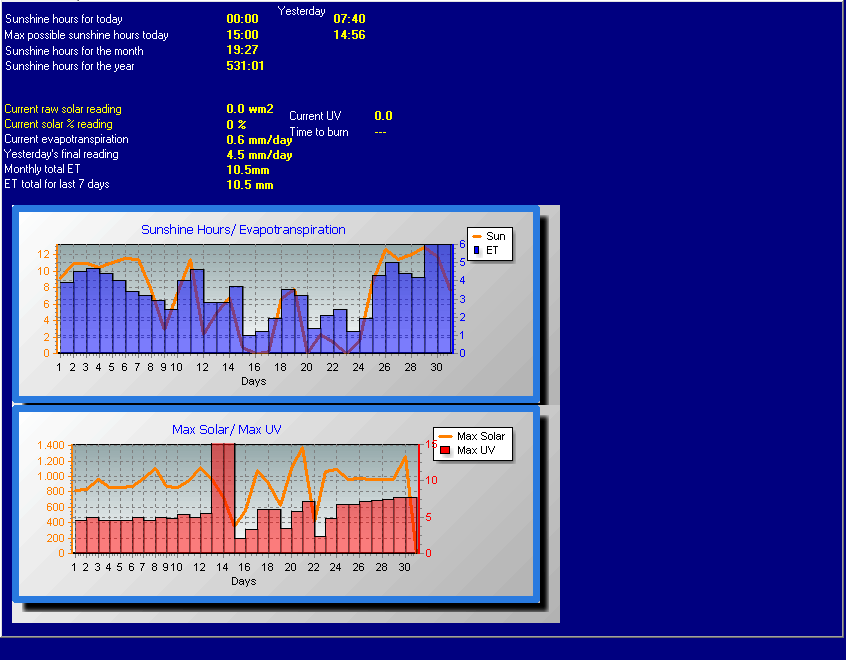Select the Current UV value 0.0
Viewport: 846px width, 660px height.
[x=383, y=116]
